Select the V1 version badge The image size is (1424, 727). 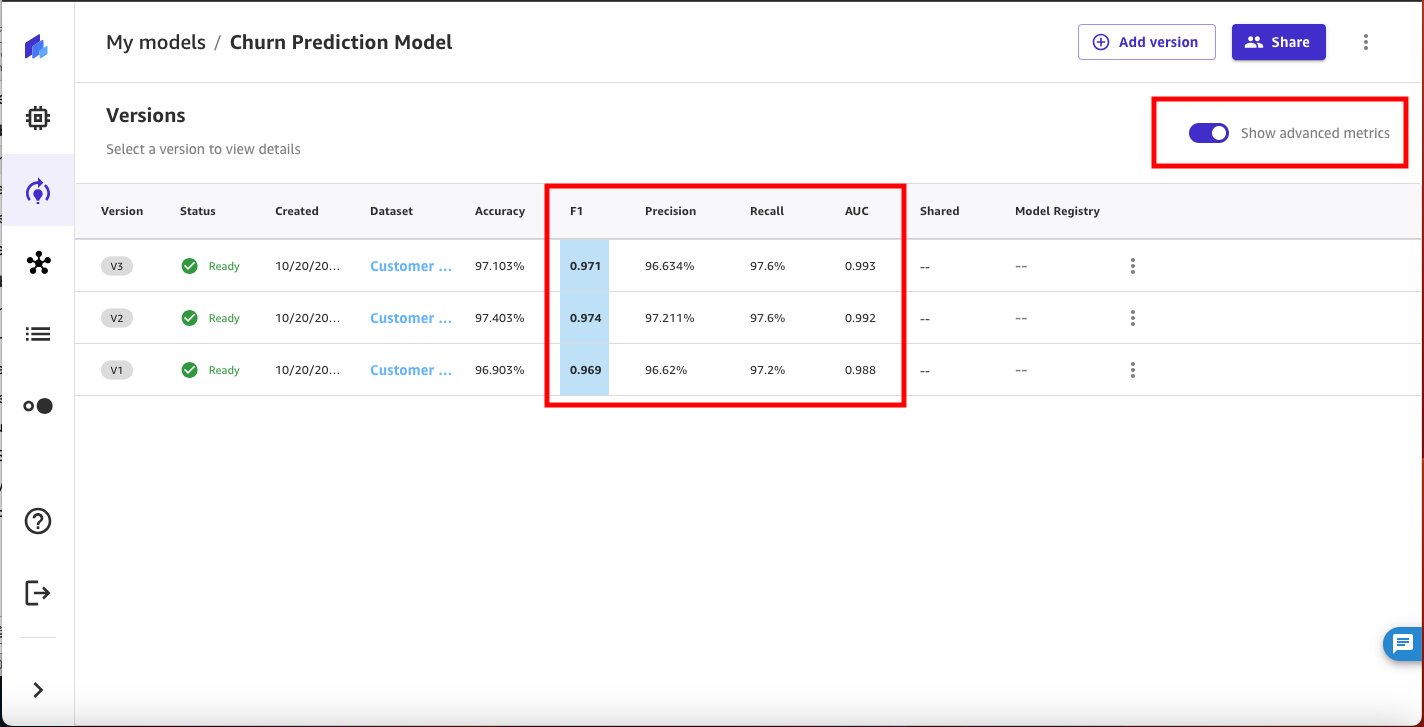pos(117,370)
